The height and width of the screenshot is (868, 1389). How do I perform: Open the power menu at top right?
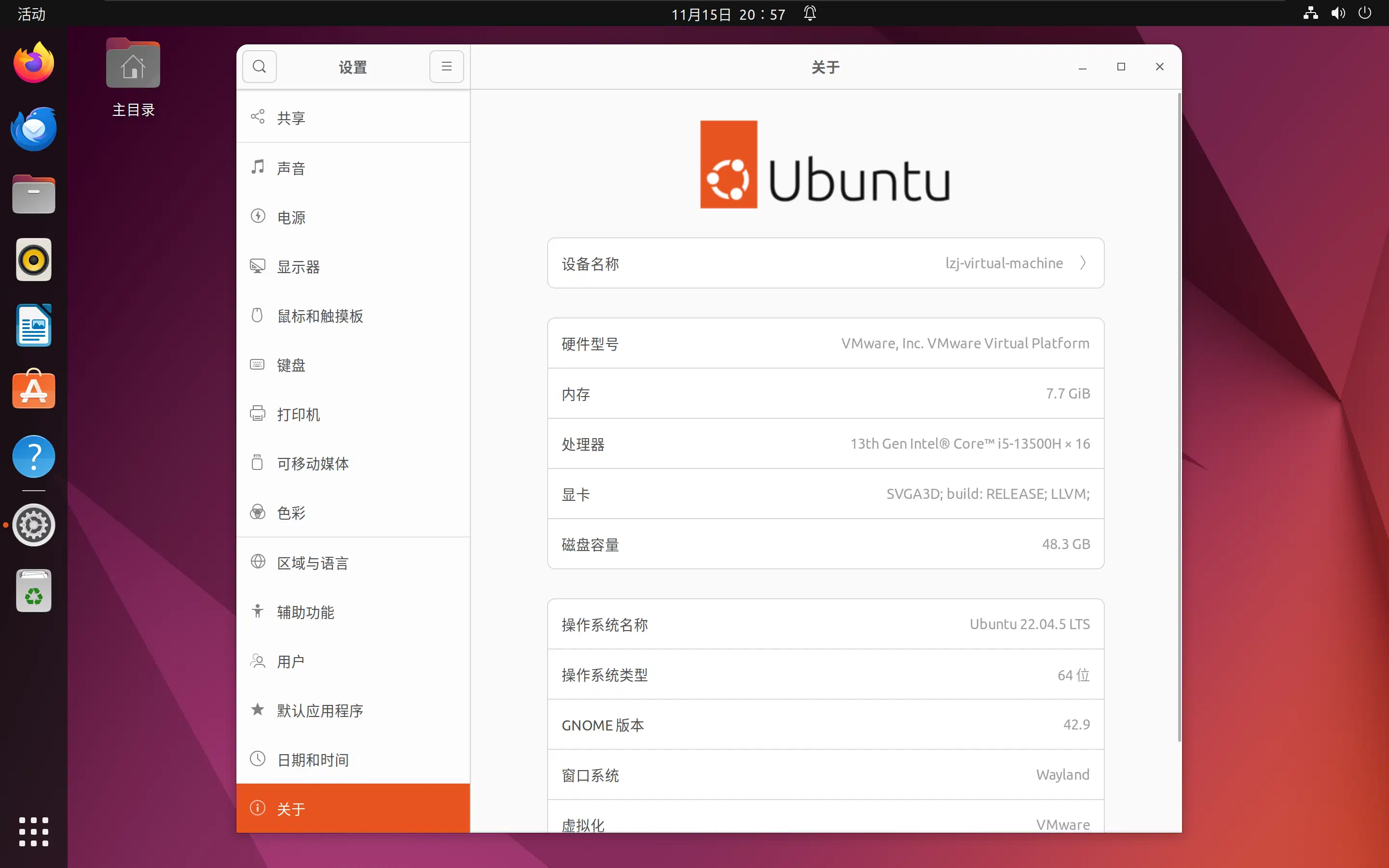coord(1365,13)
